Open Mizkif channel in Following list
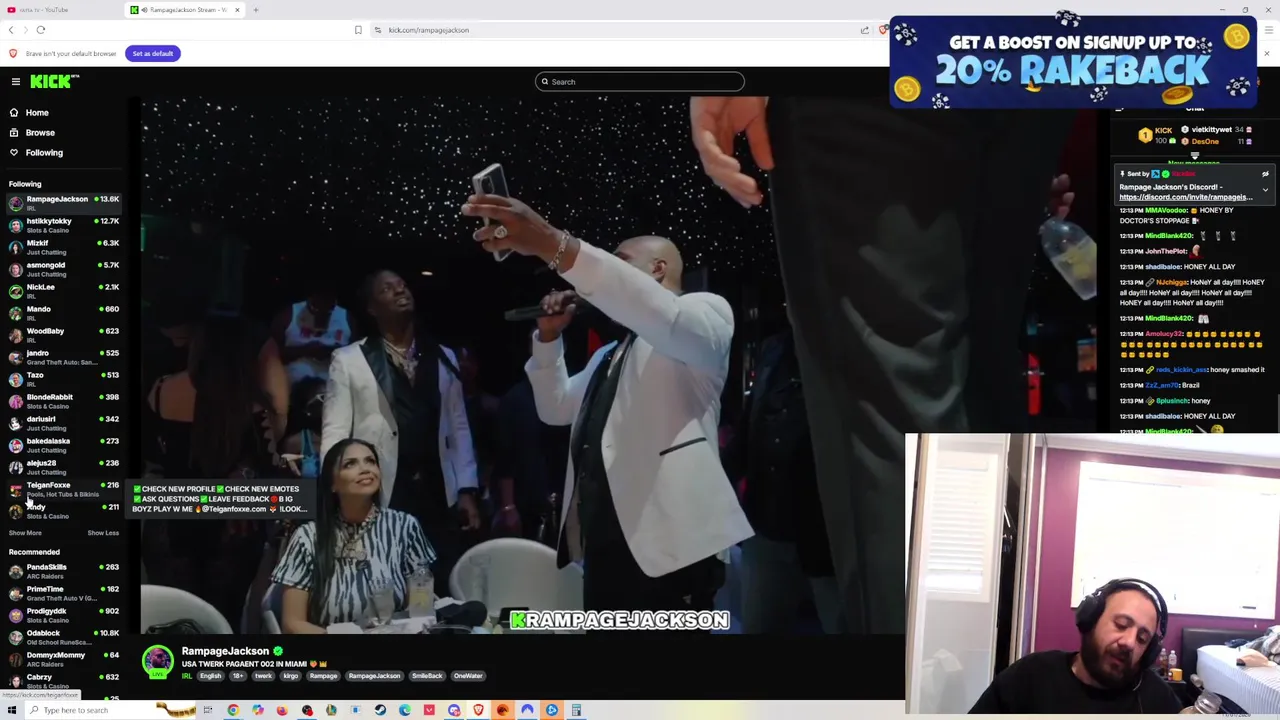Image resolution: width=1280 pixels, height=720 pixels. point(64,246)
